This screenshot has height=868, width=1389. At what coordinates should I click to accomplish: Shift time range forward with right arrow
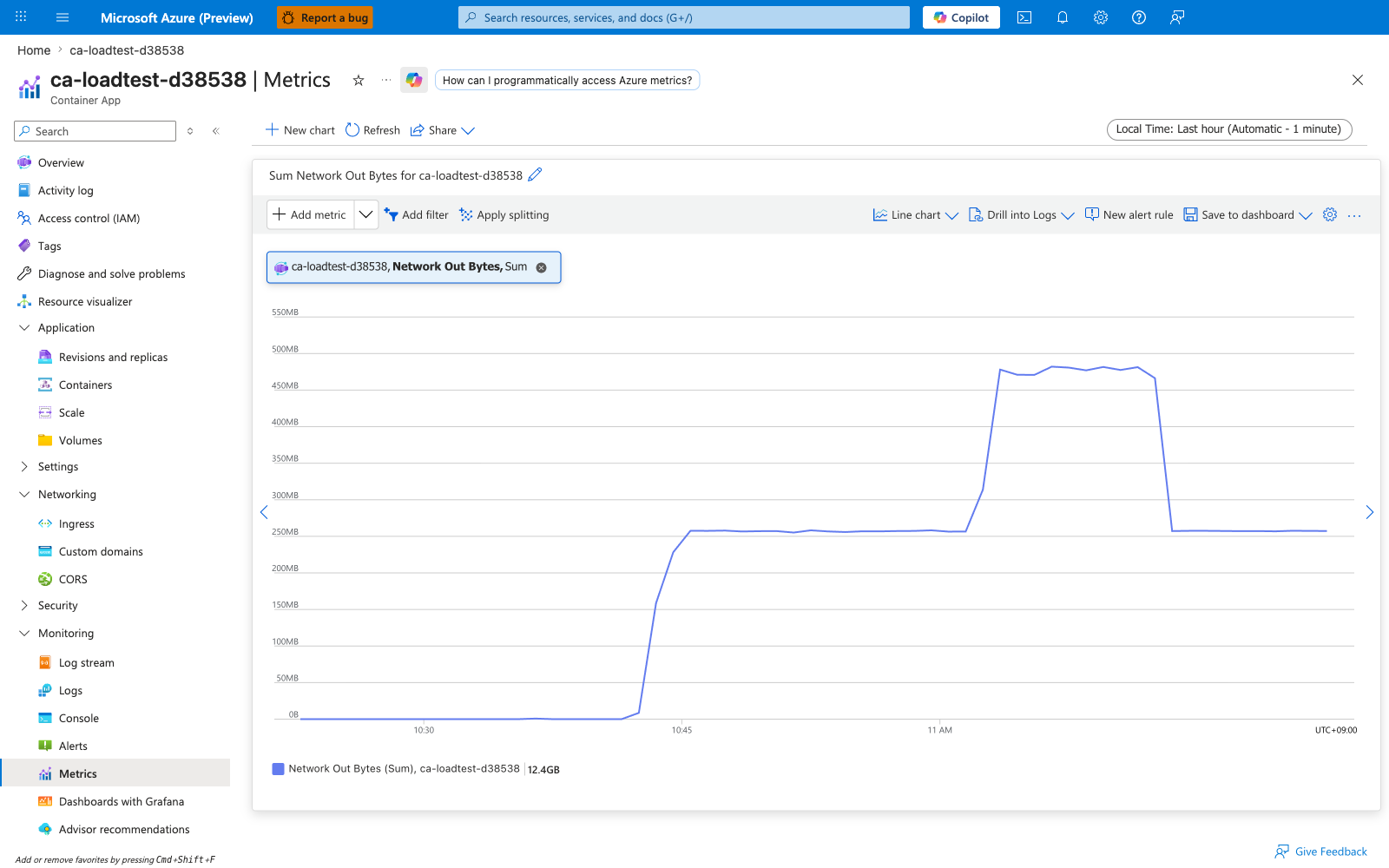1369,512
